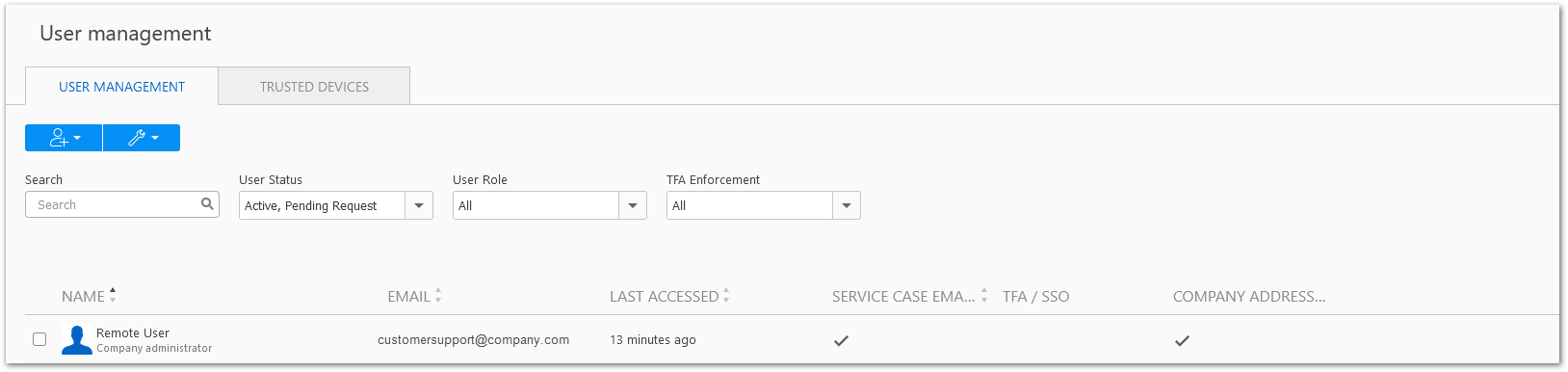Click Remote User's avatar icon

pos(77,339)
